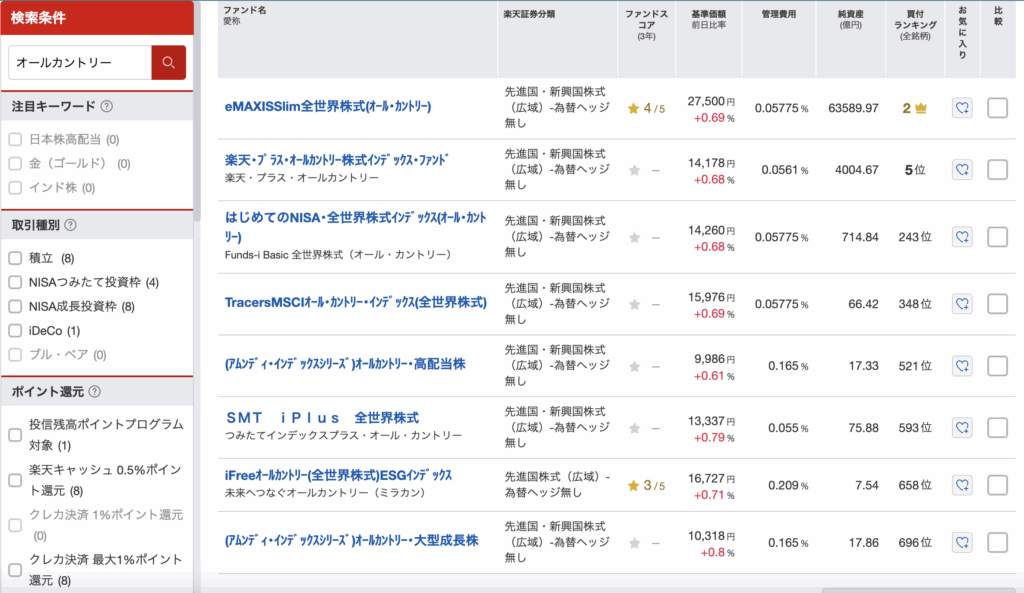Click favorite heart for はじめてのNISA fund

[962, 237]
